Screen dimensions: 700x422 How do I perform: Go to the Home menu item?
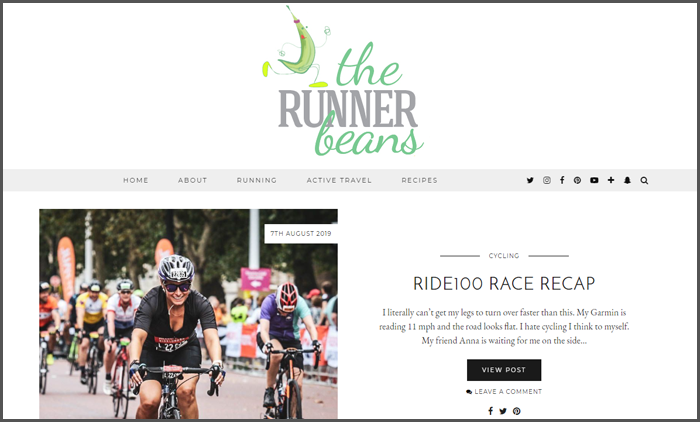click(136, 180)
